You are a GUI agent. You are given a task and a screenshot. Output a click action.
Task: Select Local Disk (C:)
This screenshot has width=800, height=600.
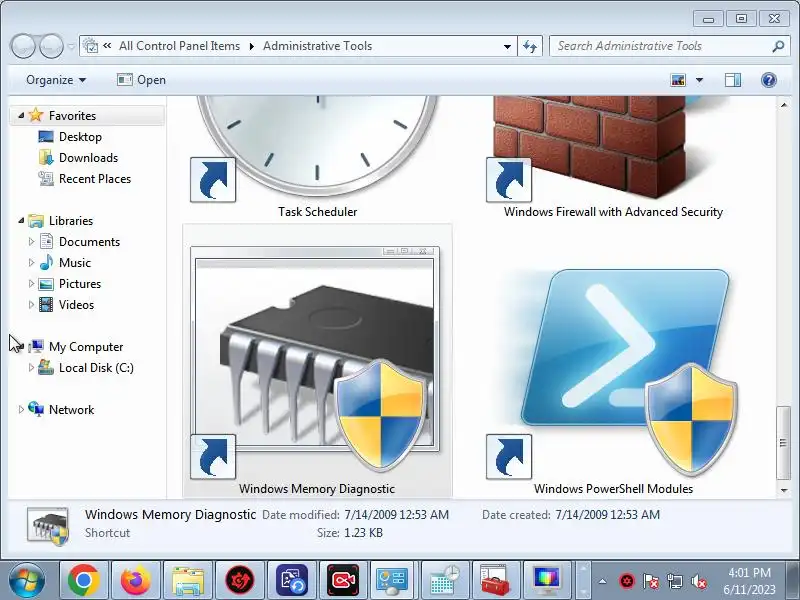tap(96, 367)
